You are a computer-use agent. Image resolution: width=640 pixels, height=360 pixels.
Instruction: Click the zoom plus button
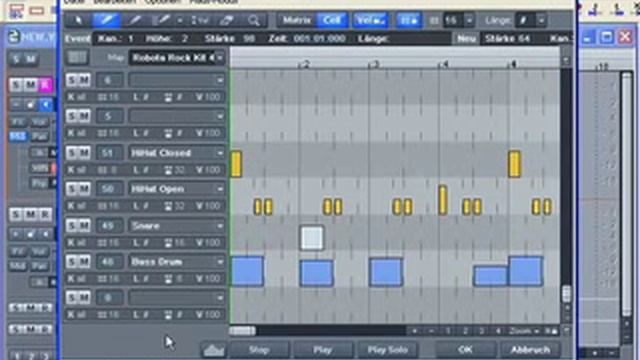tap(415, 331)
